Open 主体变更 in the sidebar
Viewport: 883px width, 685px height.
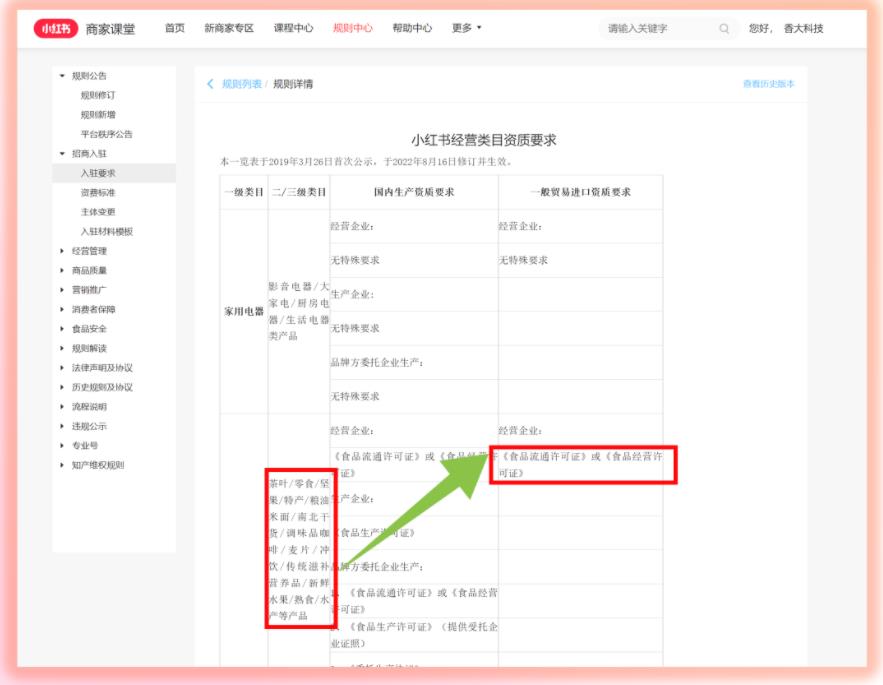tap(98, 212)
